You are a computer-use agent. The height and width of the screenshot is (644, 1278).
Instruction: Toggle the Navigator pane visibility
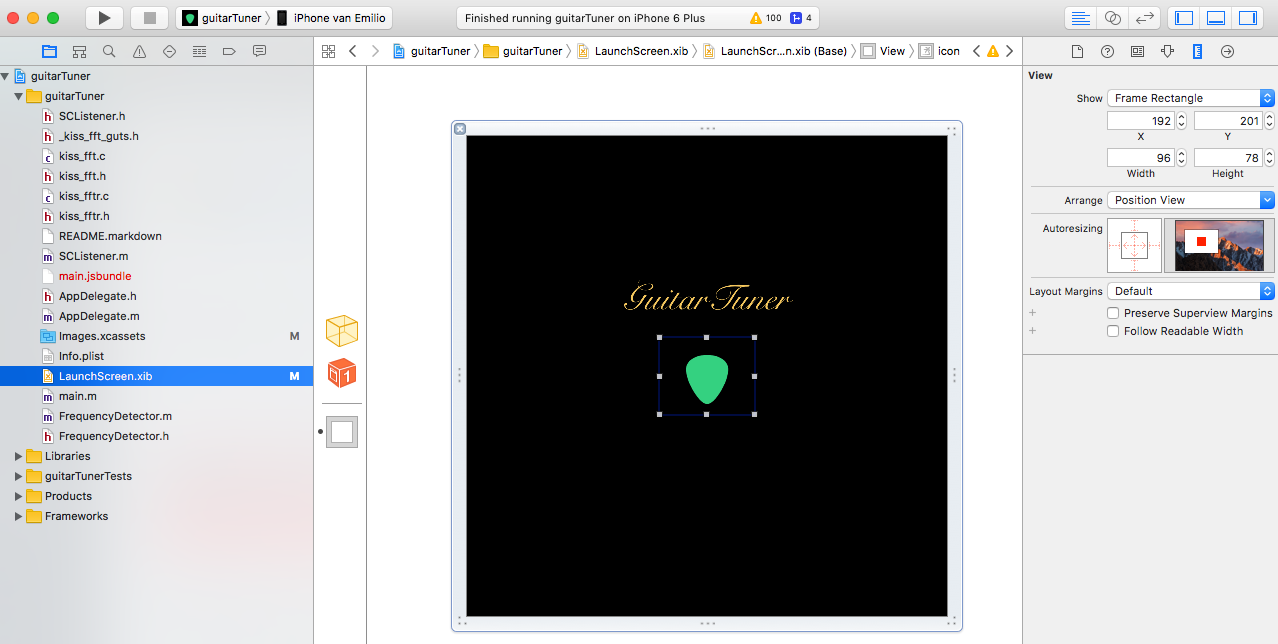pyautogui.click(x=1184, y=18)
